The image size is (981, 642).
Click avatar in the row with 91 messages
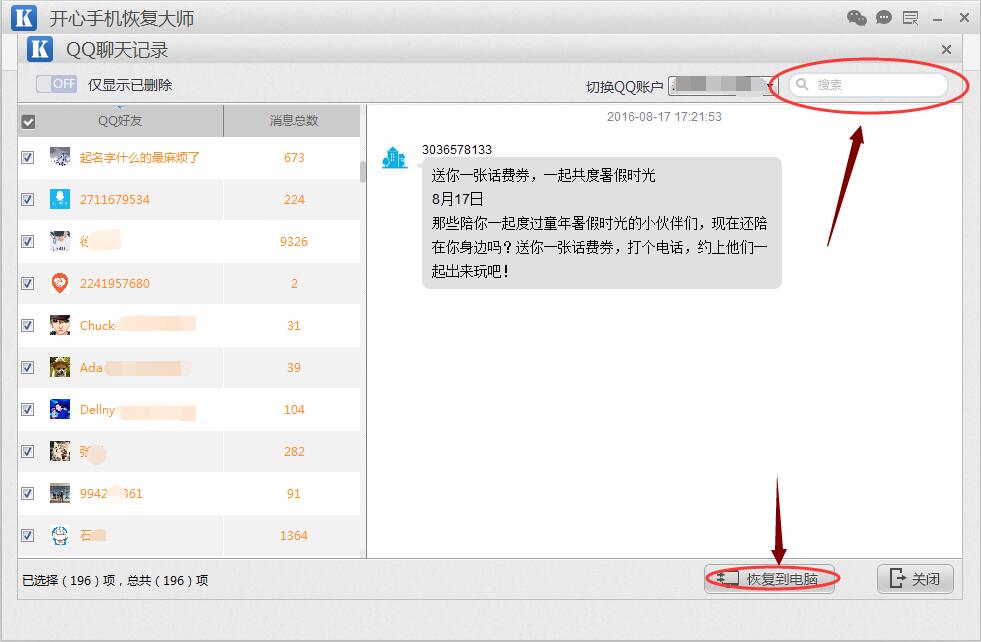60,493
